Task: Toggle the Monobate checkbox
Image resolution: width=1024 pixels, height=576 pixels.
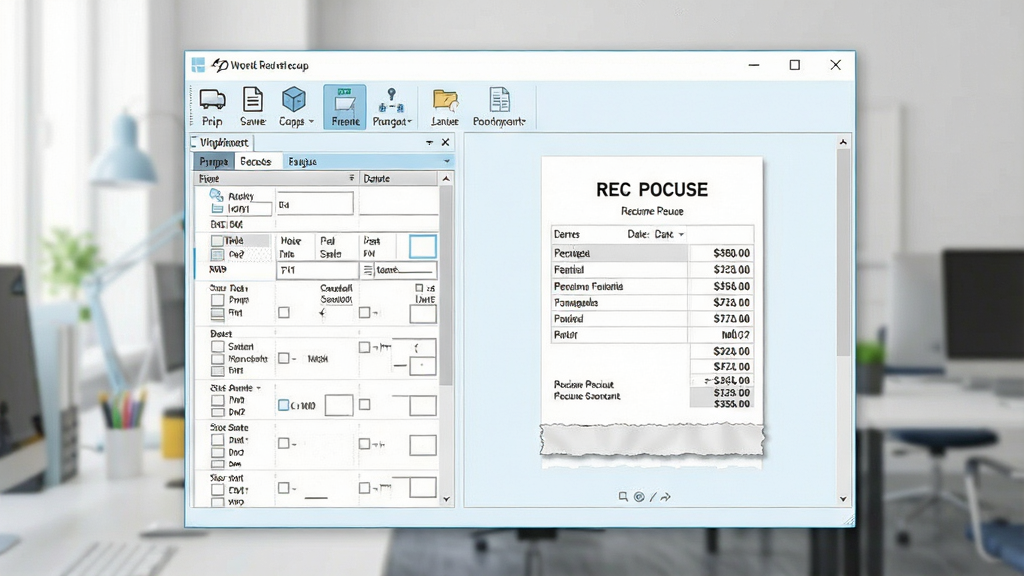Action: coord(217,359)
